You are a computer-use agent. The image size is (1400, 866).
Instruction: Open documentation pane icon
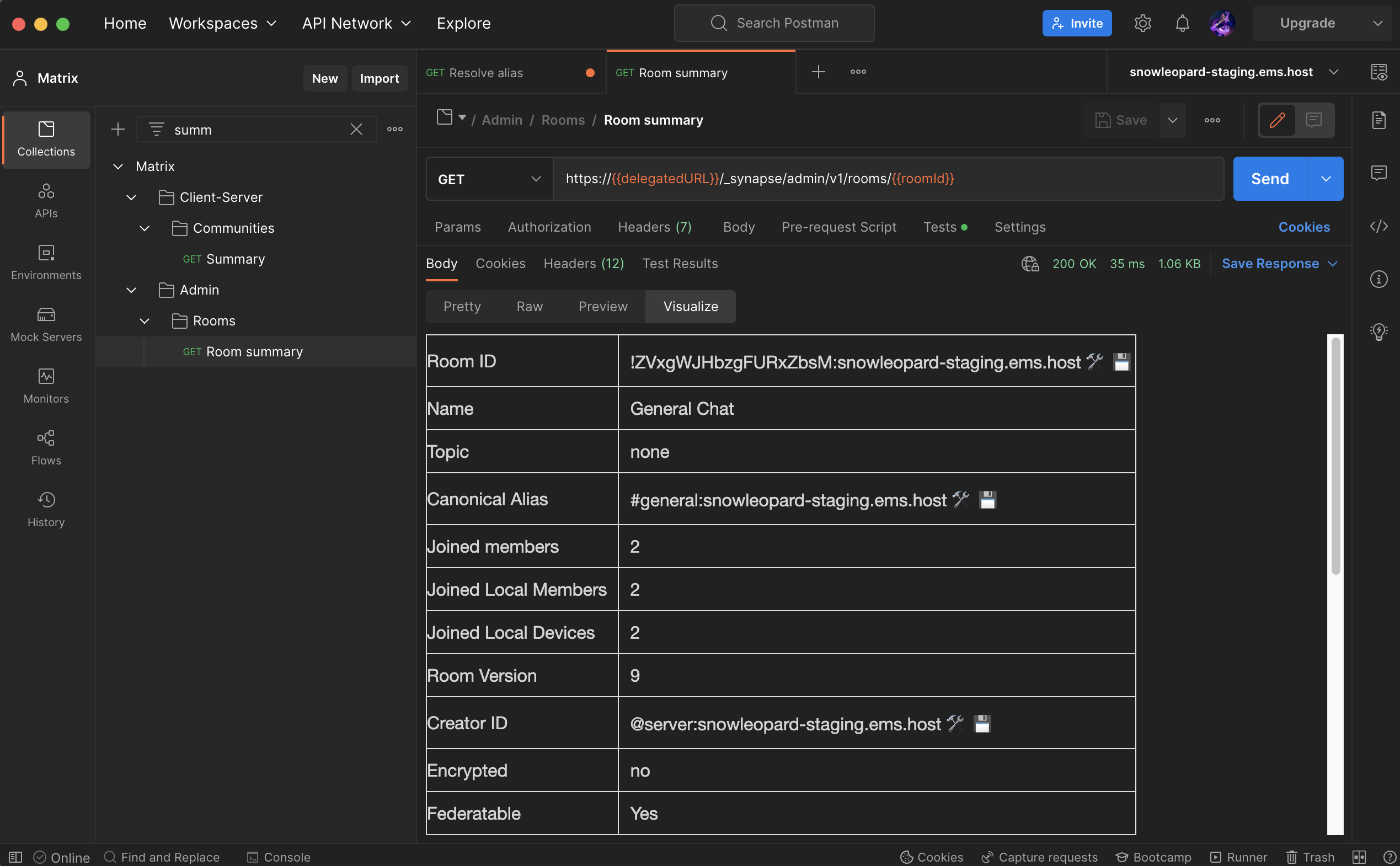[1379, 120]
